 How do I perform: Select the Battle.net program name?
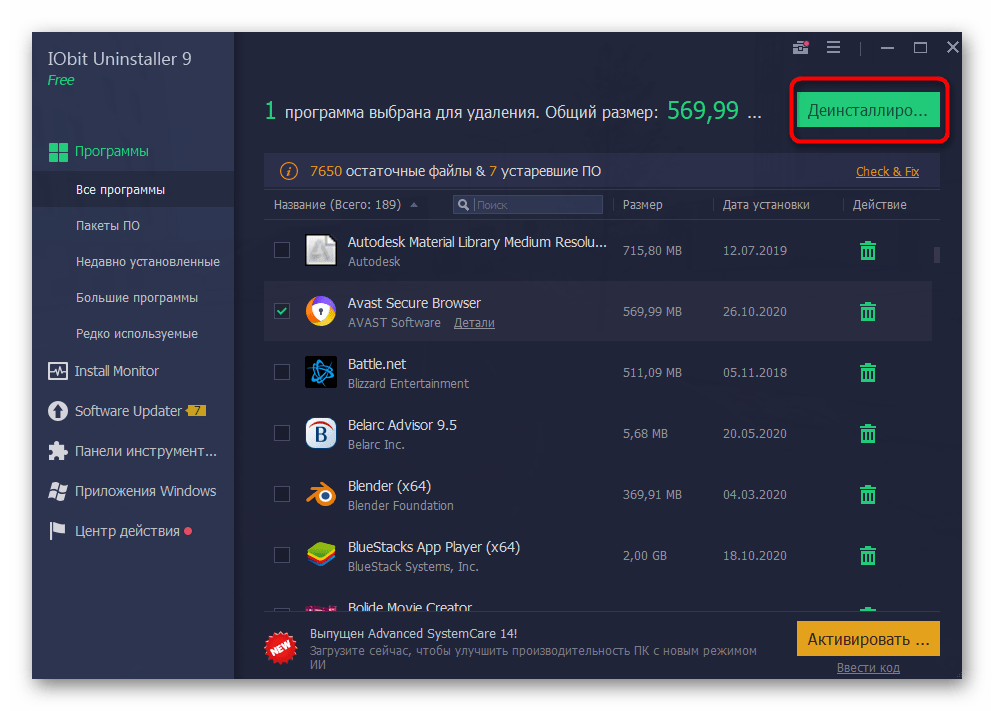click(377, 364)
